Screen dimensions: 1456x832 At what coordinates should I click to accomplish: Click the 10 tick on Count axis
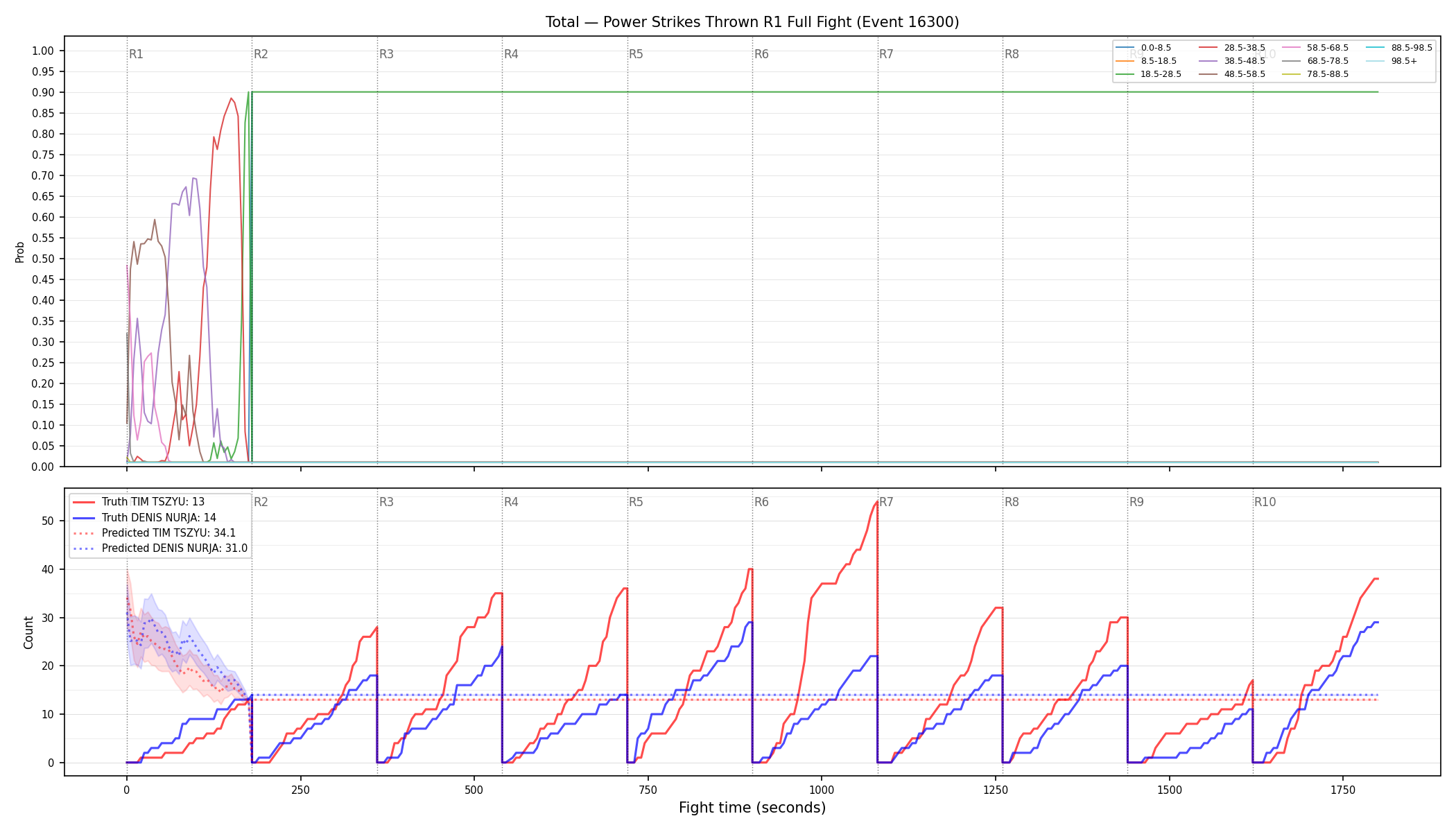pos(48,714)
